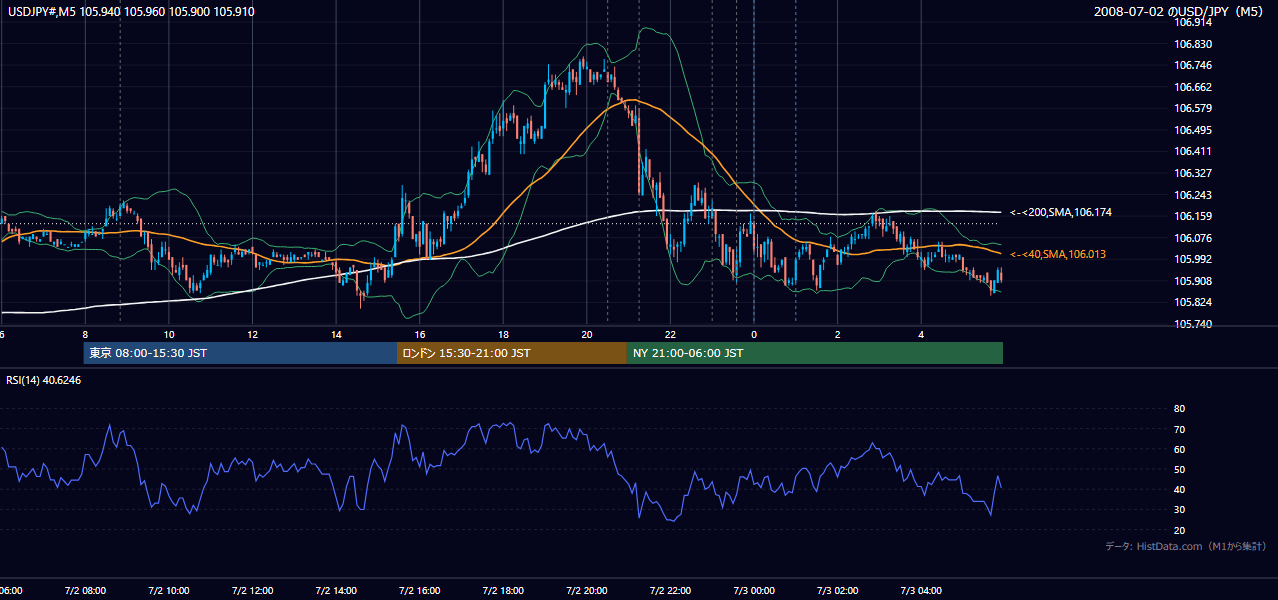Click price scale value 105.740
Screen dimensions: 1278x600
[1193, 324]
